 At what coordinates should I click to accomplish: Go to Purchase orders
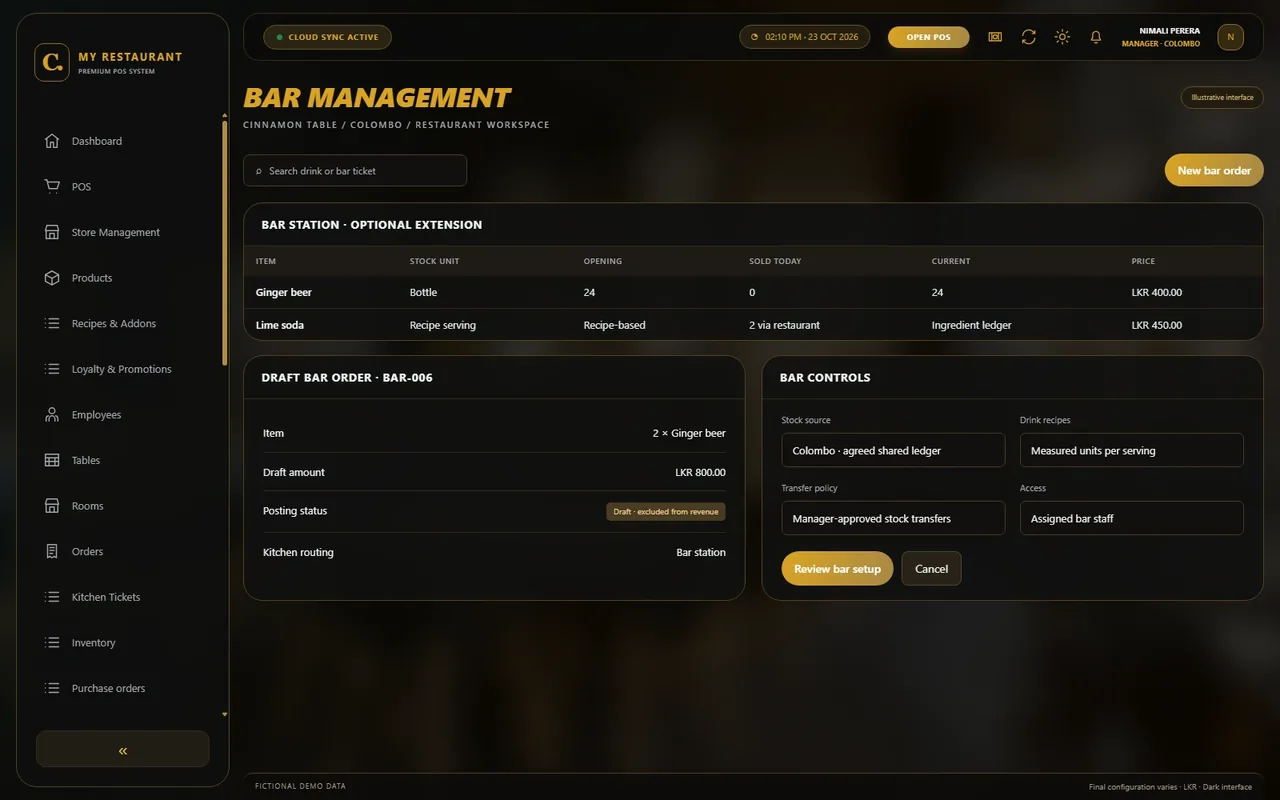pyautogui.click(x=108, y=688)
